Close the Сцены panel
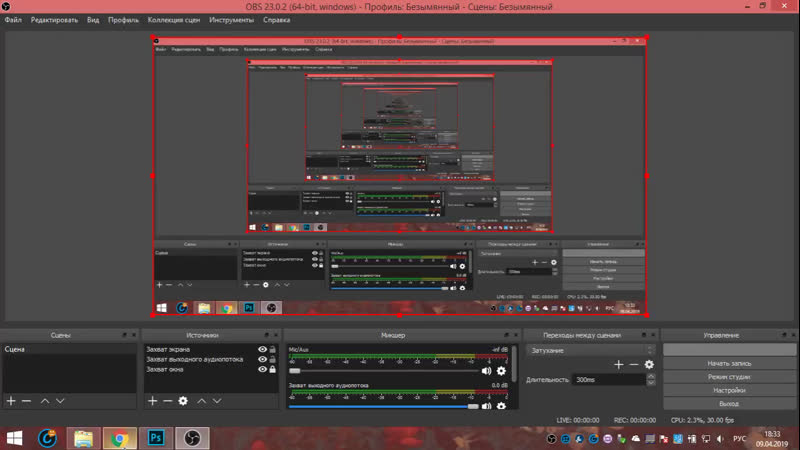The width and height of the screenshot is (800, 450). coord(134,335)
